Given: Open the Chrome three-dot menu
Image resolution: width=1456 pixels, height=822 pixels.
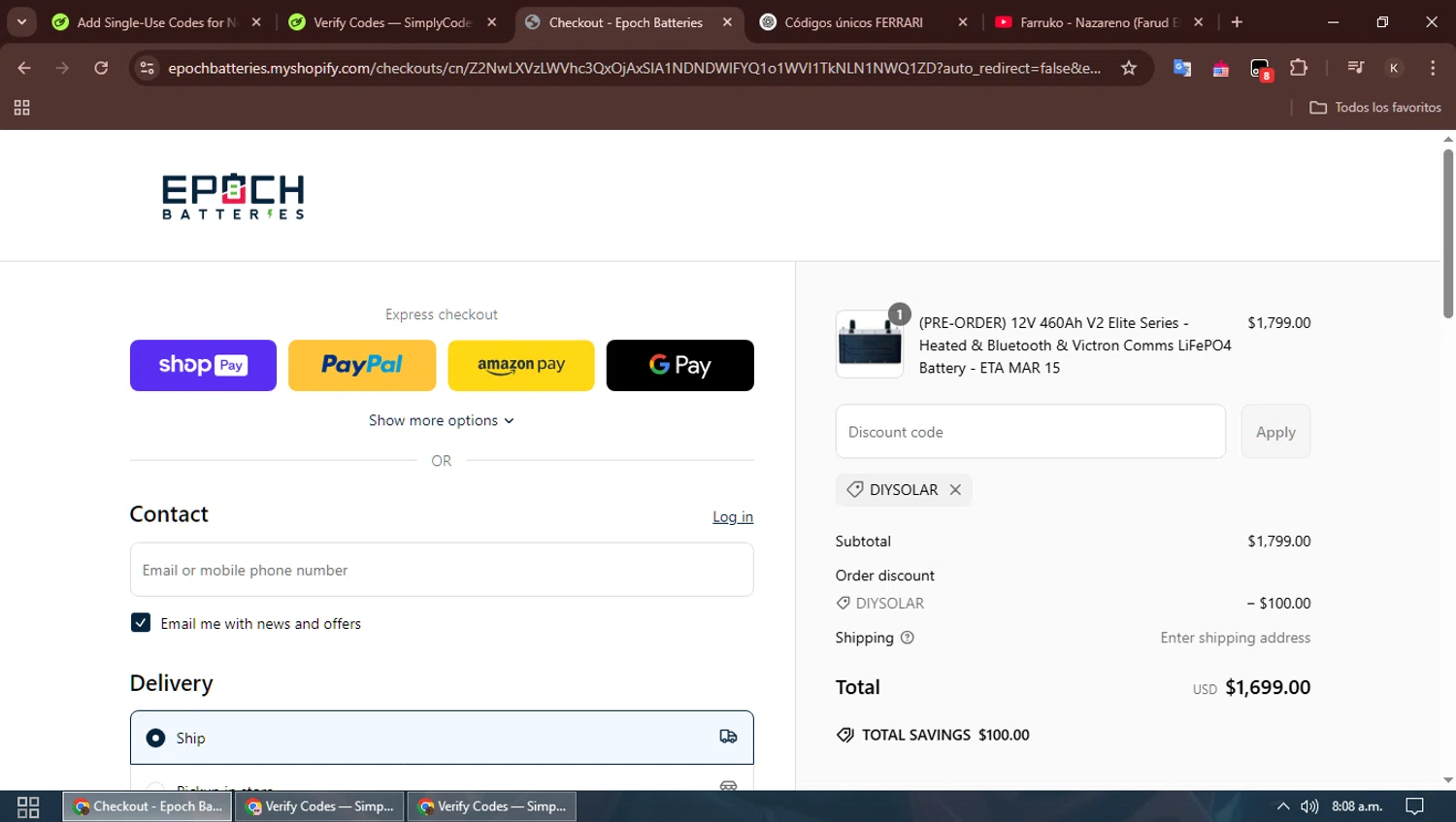Looking at the screenshot, I should (1433, 68).
